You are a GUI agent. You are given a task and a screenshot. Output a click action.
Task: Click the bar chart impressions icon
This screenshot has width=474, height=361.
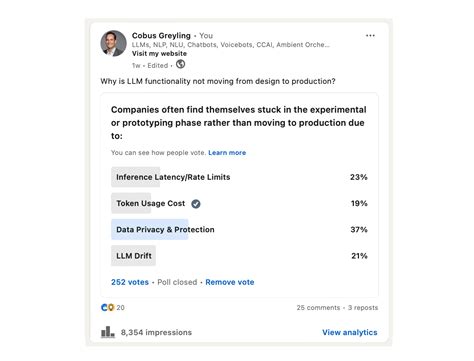pos(108,332)
